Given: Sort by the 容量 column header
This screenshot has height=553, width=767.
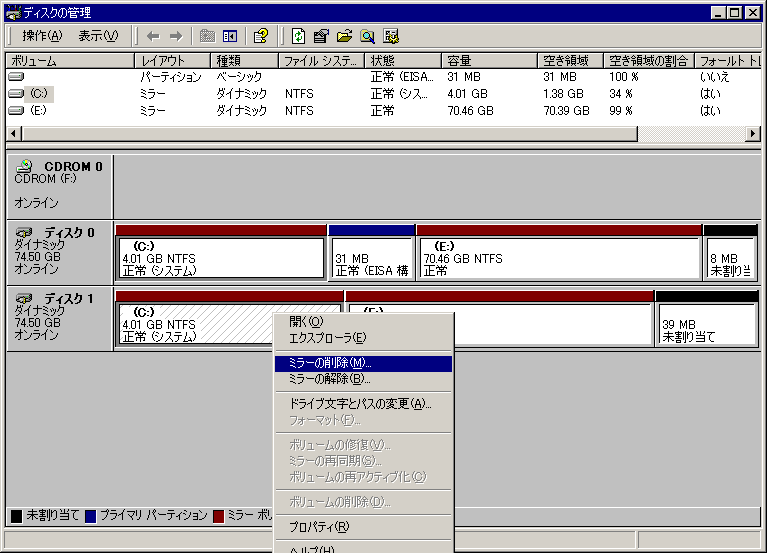Looking at the screenshot, I should [x=490, y=61].
